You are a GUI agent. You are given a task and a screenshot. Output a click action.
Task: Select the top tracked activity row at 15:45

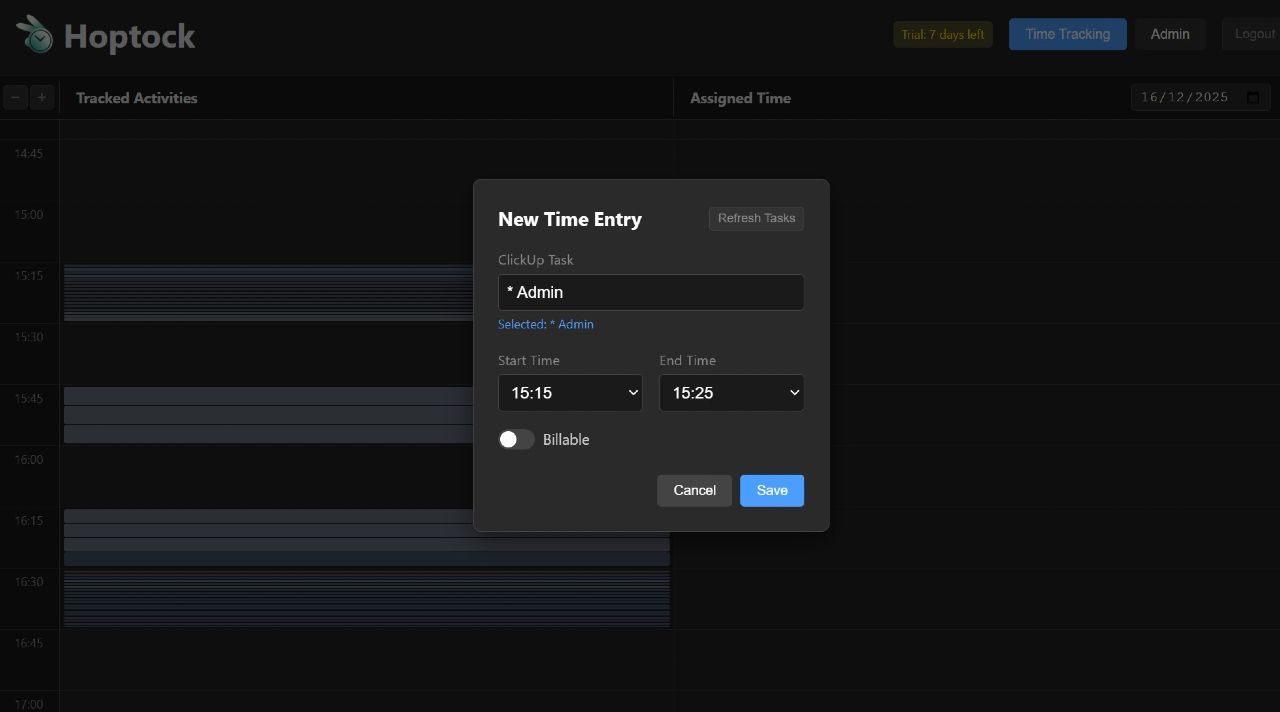(268, 396)
